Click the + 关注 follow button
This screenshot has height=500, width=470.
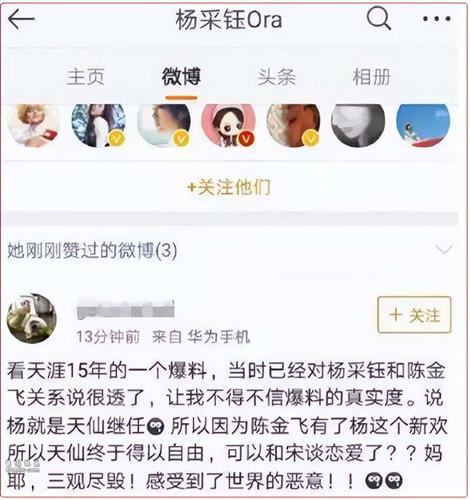[x=414, y=315]
